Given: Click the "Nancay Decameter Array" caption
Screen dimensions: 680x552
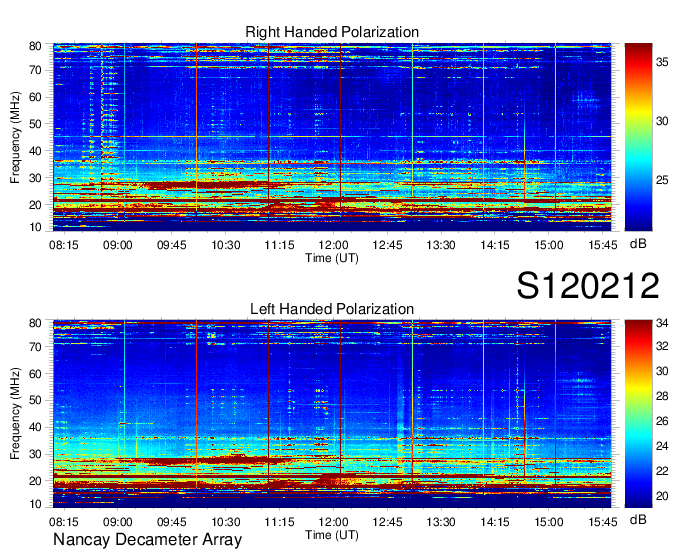Looking at the screenshot, I should pyautogui.click(x=147, y=539).
